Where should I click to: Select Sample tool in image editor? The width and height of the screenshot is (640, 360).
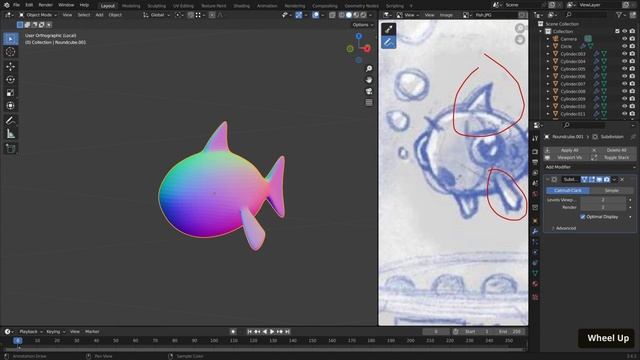click(x=389, y=29)
